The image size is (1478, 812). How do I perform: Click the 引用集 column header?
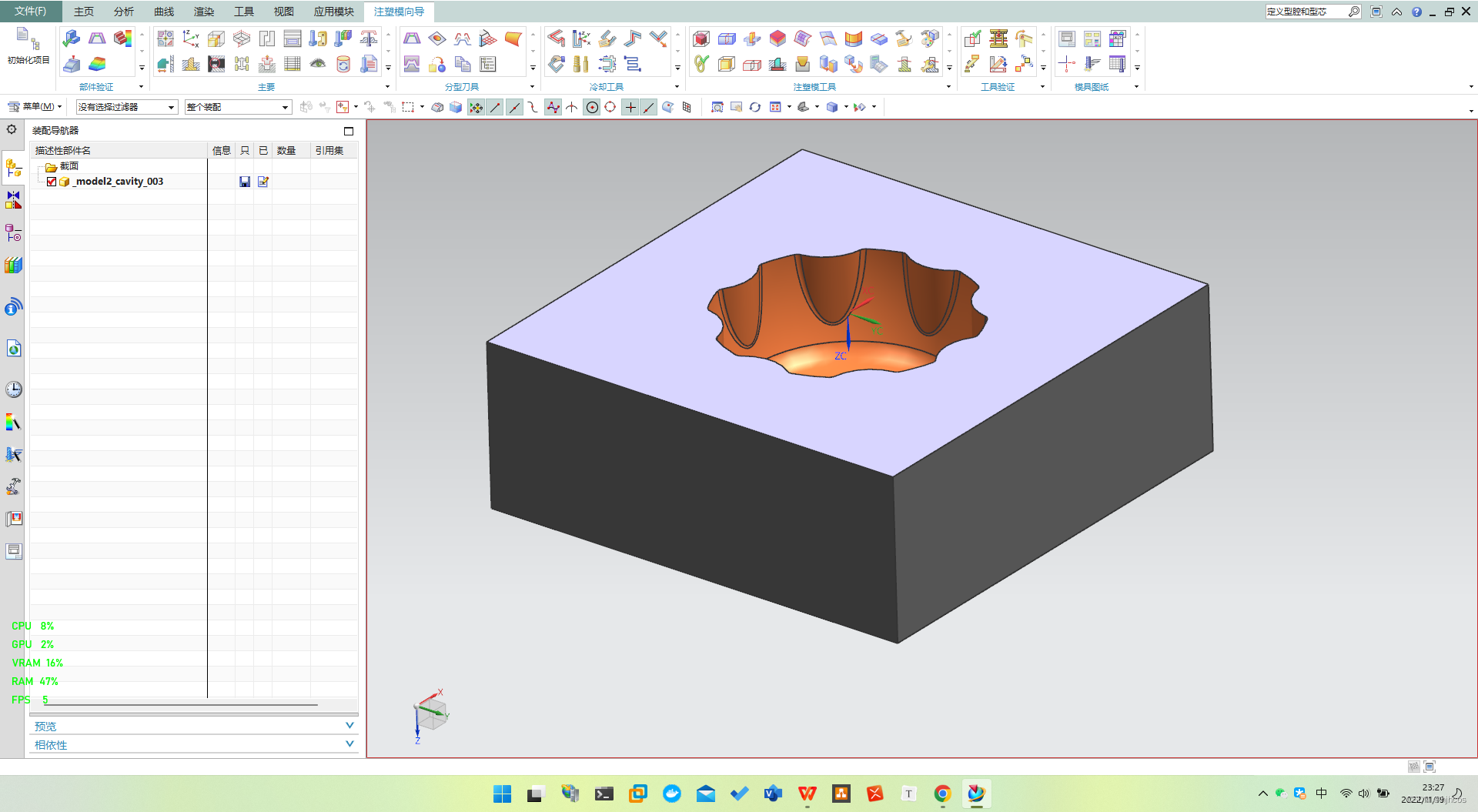coord(329,151)
